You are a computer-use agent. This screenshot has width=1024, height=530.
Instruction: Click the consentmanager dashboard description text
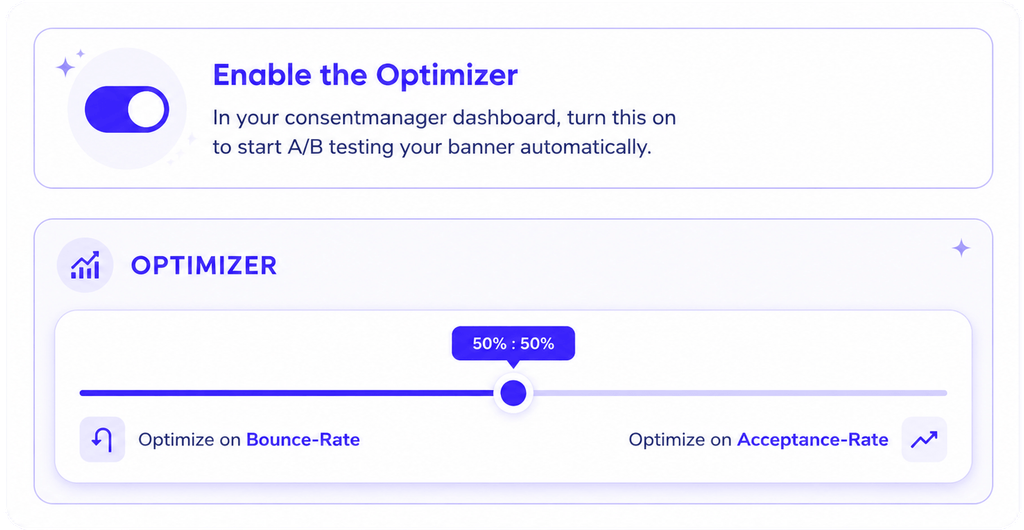[444, 132]
